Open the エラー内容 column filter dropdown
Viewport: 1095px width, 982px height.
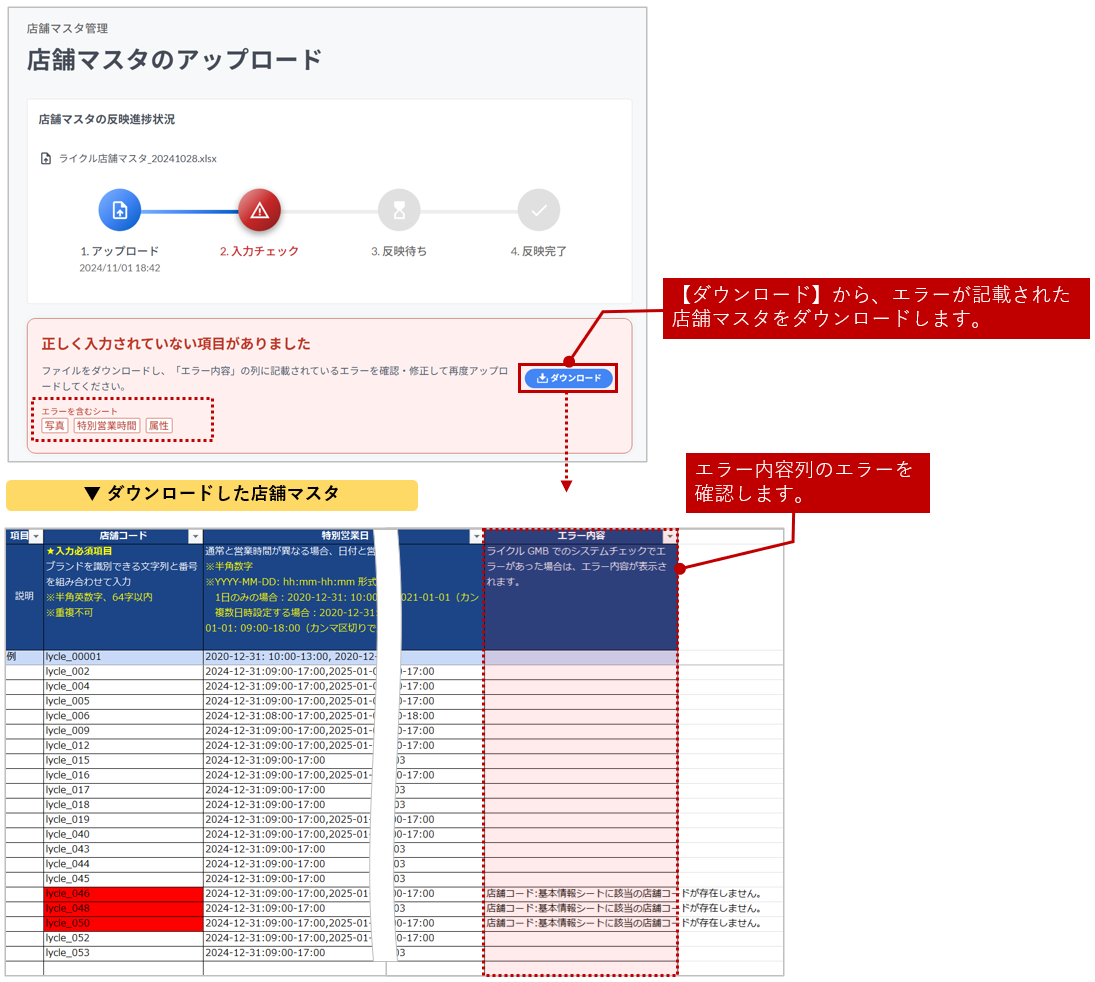669,537
